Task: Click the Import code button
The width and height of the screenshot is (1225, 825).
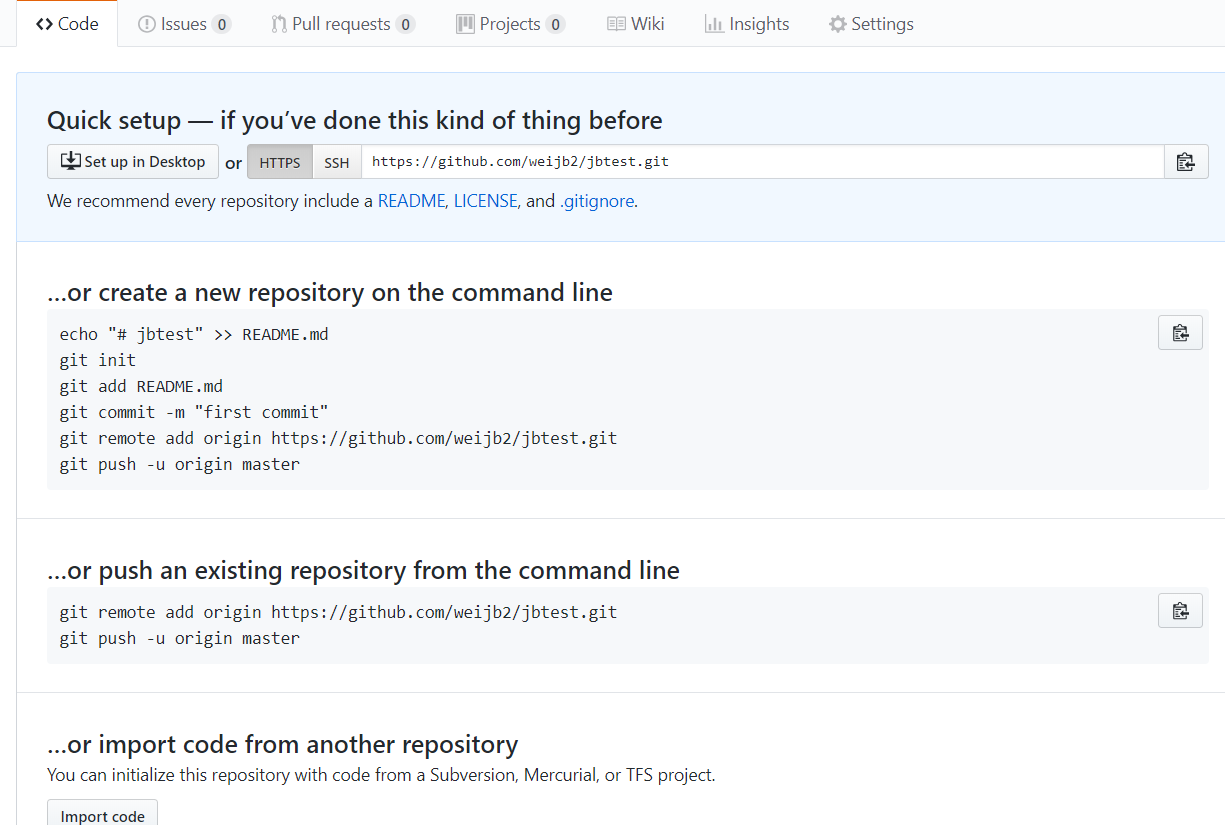Action: coord(102,815)
